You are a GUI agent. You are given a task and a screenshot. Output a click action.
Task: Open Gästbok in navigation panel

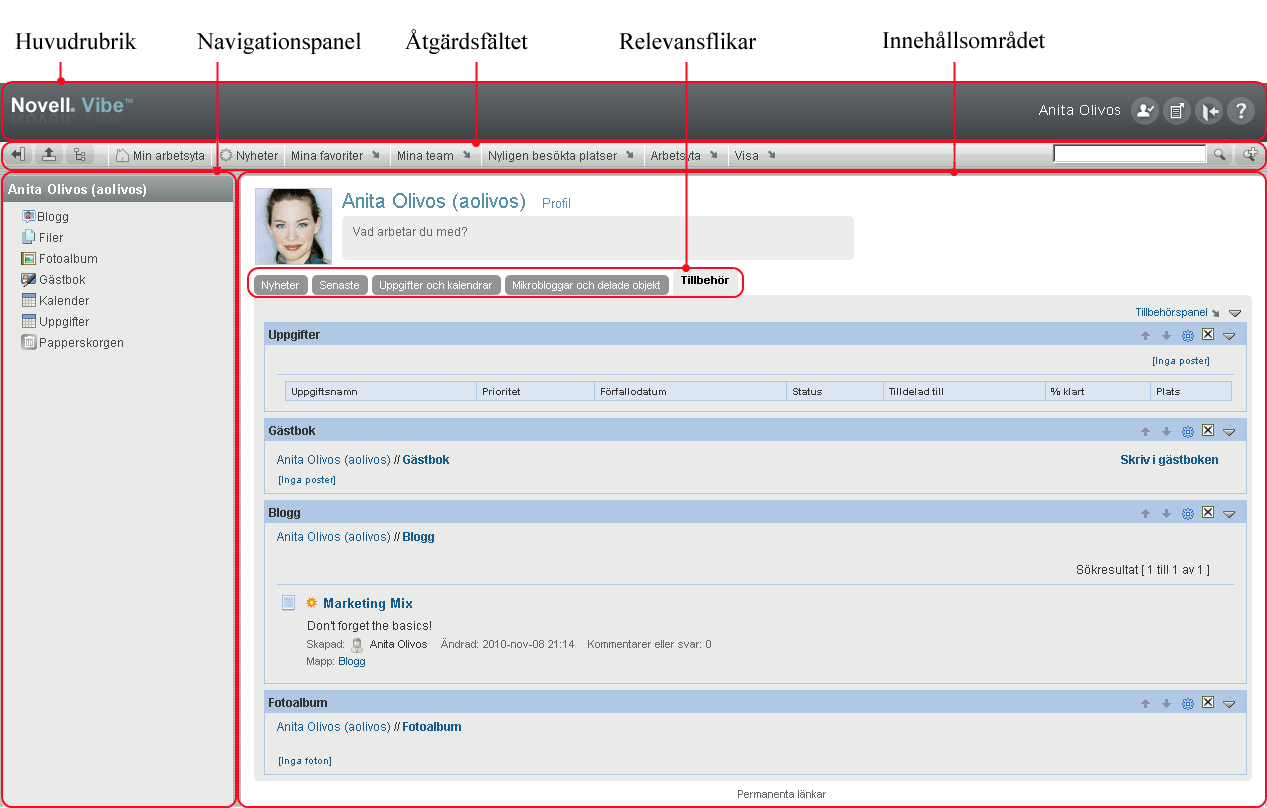coord(54,280)
